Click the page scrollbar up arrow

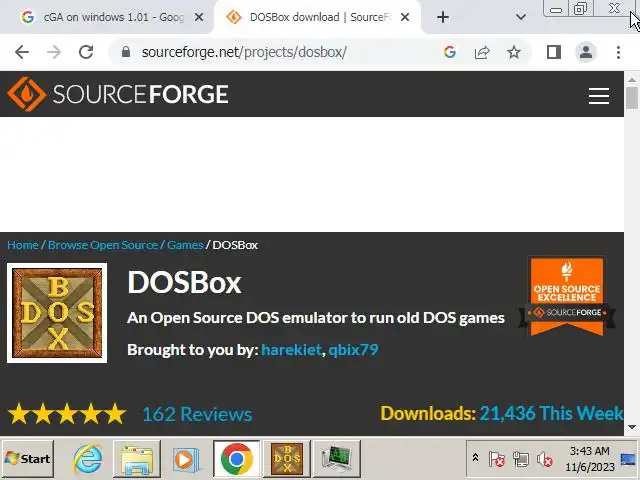(x=632, y=79)
